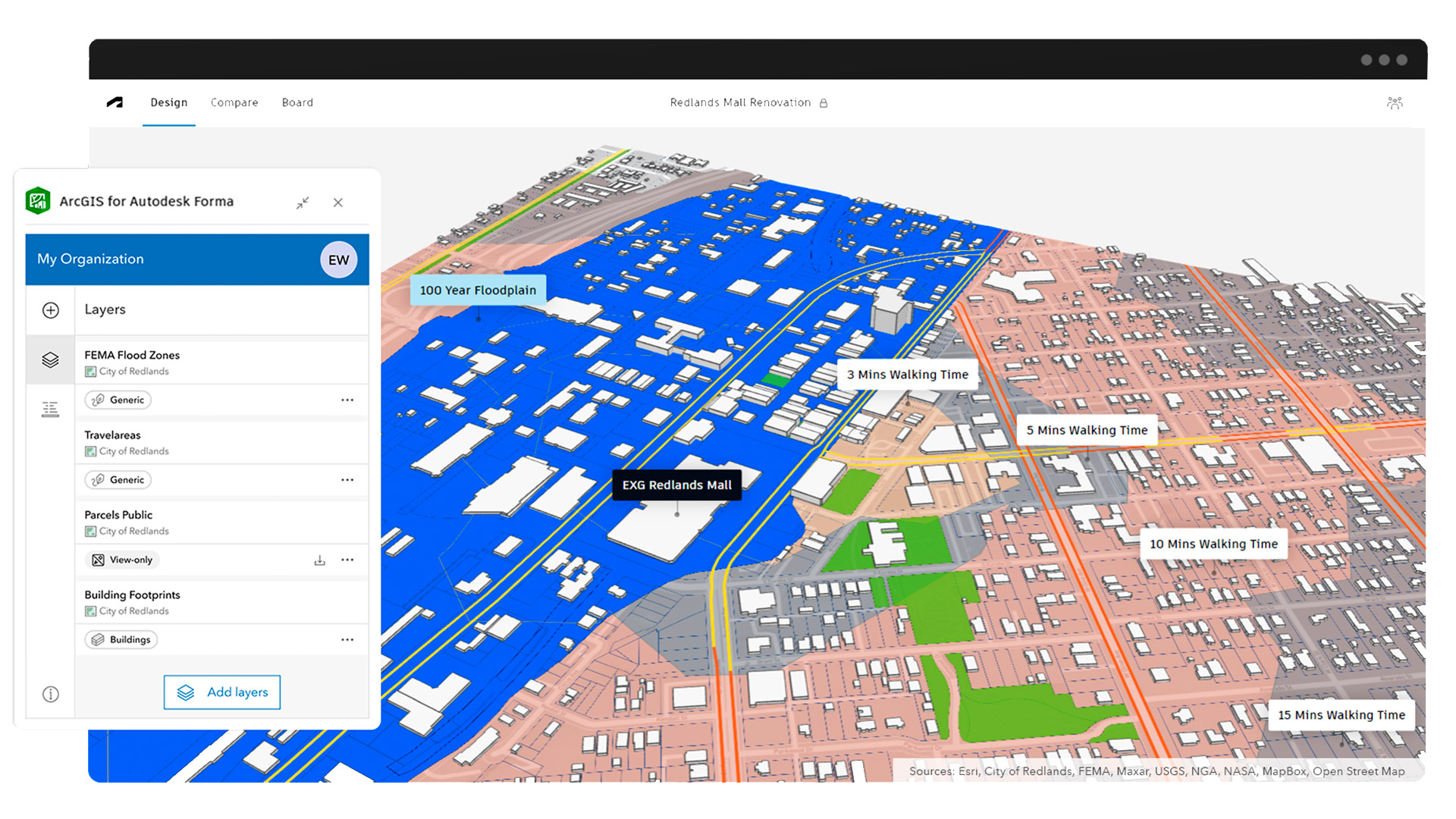1456x819 pixels.
Task: Open the info icon at panel bottom
Action: (x=50, y=693)
